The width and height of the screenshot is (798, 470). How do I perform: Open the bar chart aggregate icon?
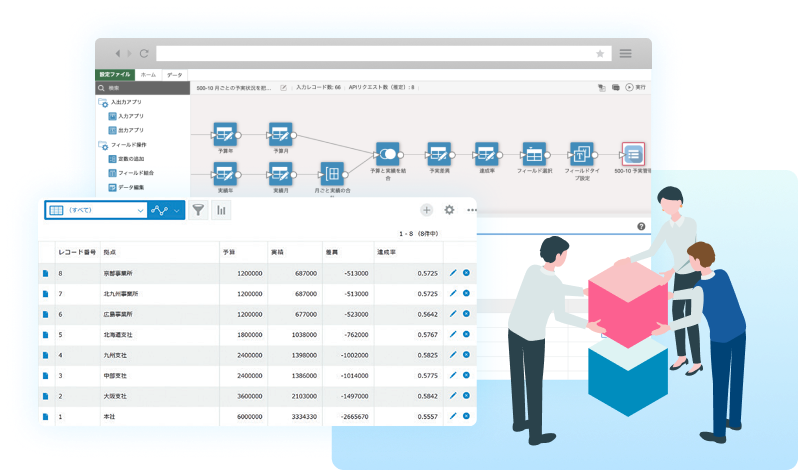point(220,210)
